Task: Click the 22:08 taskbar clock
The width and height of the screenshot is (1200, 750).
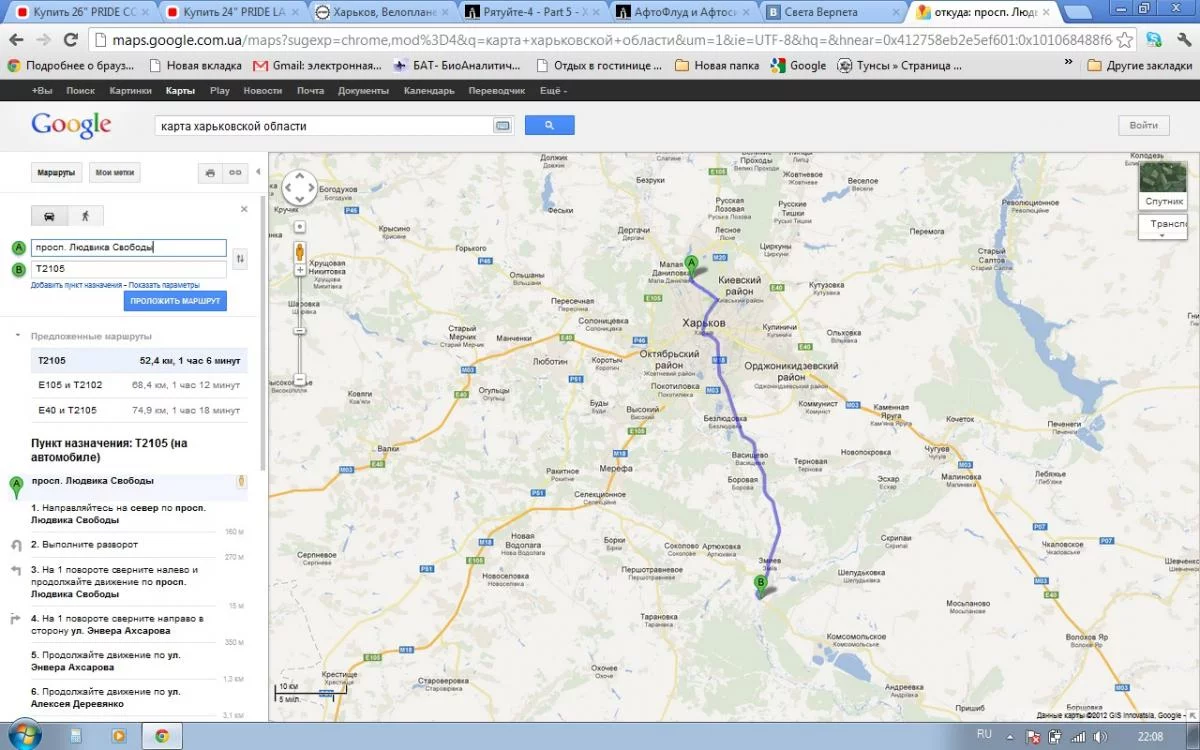Action: click(1150, 737)
